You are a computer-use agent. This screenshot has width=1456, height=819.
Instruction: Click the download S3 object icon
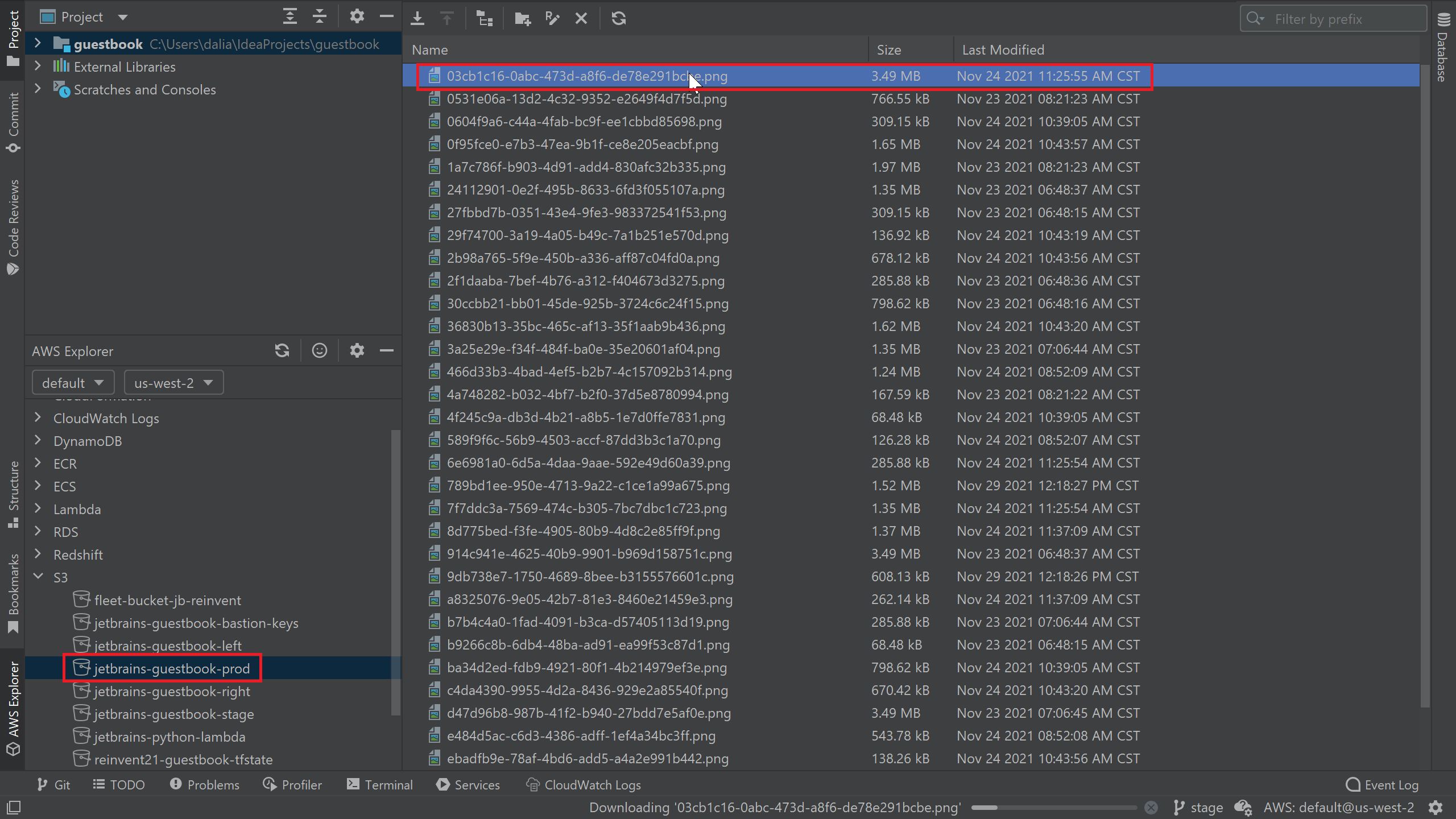(x=417, y=18)
